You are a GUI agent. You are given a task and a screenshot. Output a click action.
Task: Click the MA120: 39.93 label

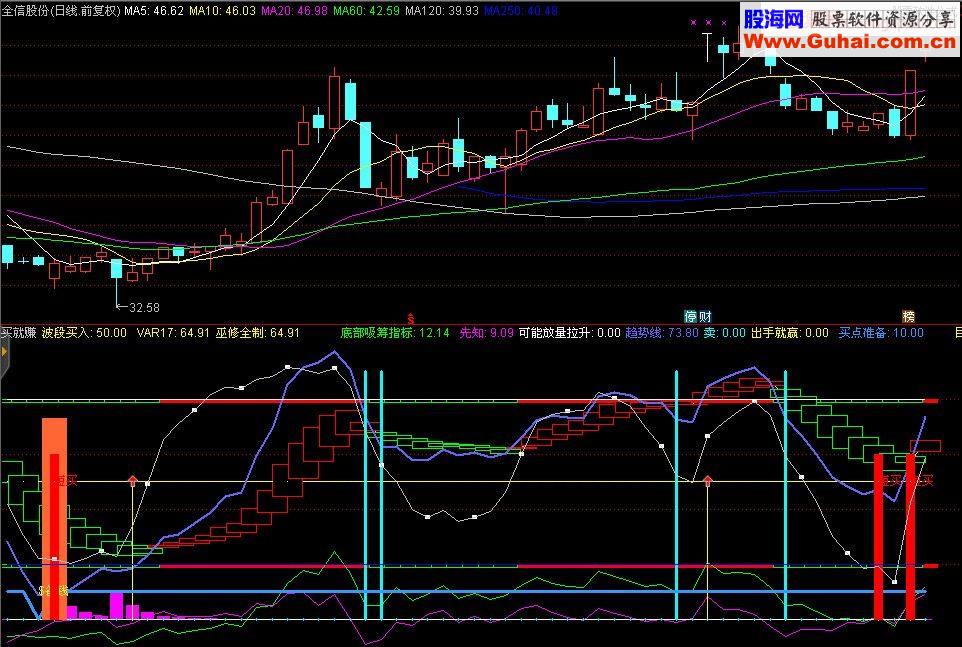[442, 10]
